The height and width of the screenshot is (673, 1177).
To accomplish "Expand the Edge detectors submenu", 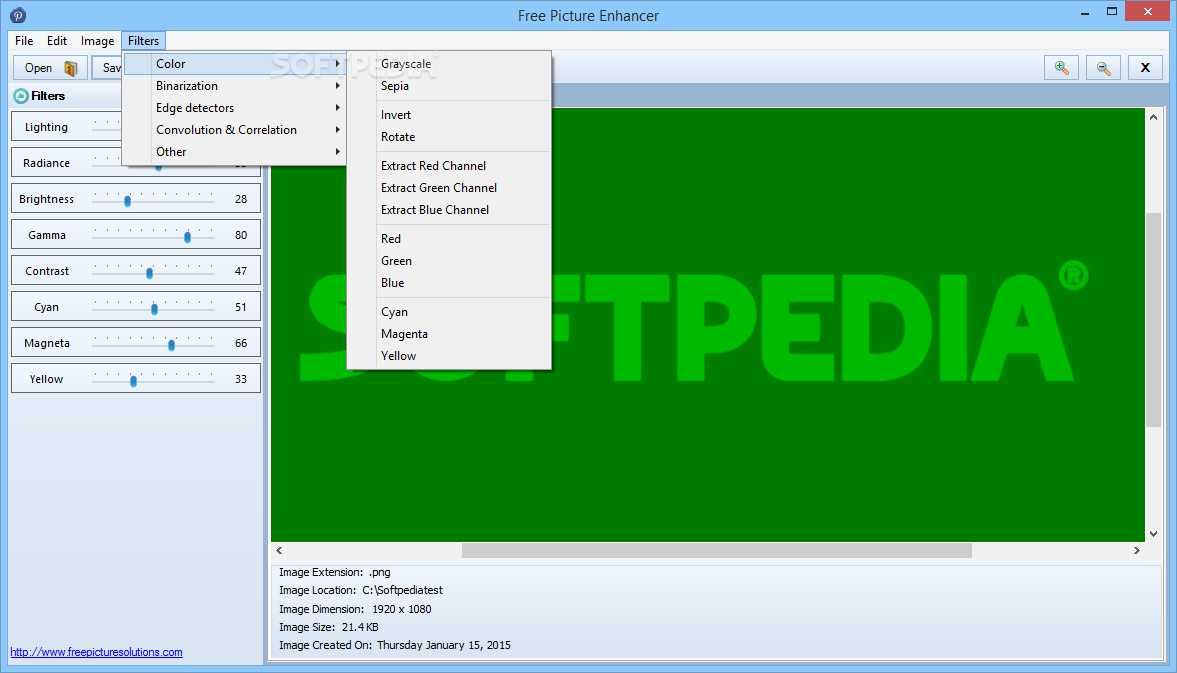I will pos(234,107).
